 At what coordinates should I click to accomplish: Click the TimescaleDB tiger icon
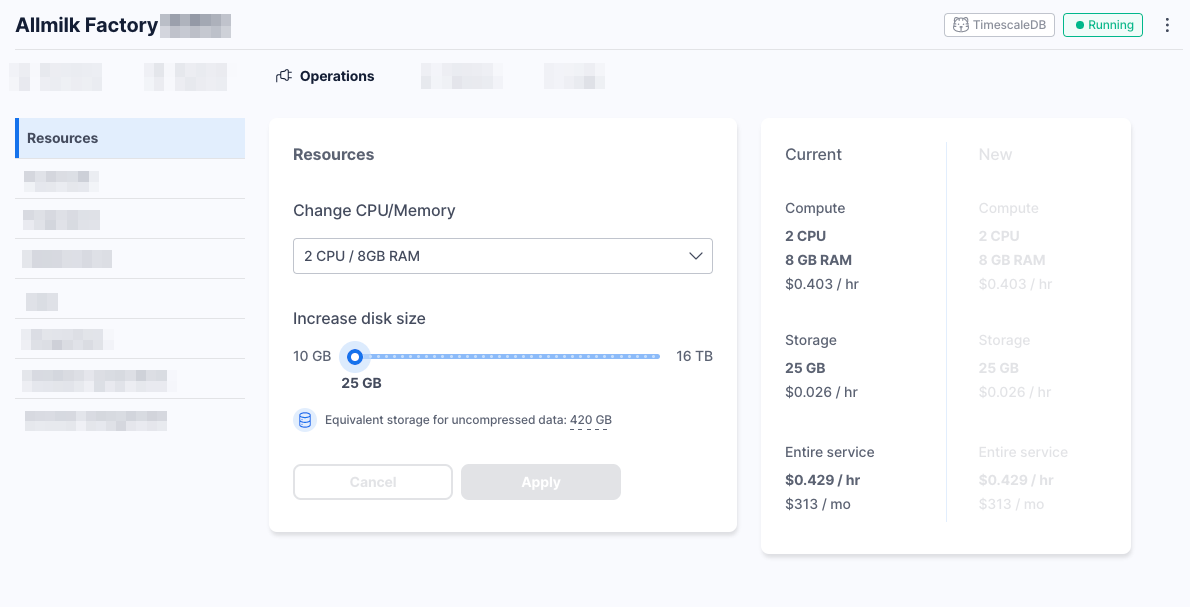(961, 25)
